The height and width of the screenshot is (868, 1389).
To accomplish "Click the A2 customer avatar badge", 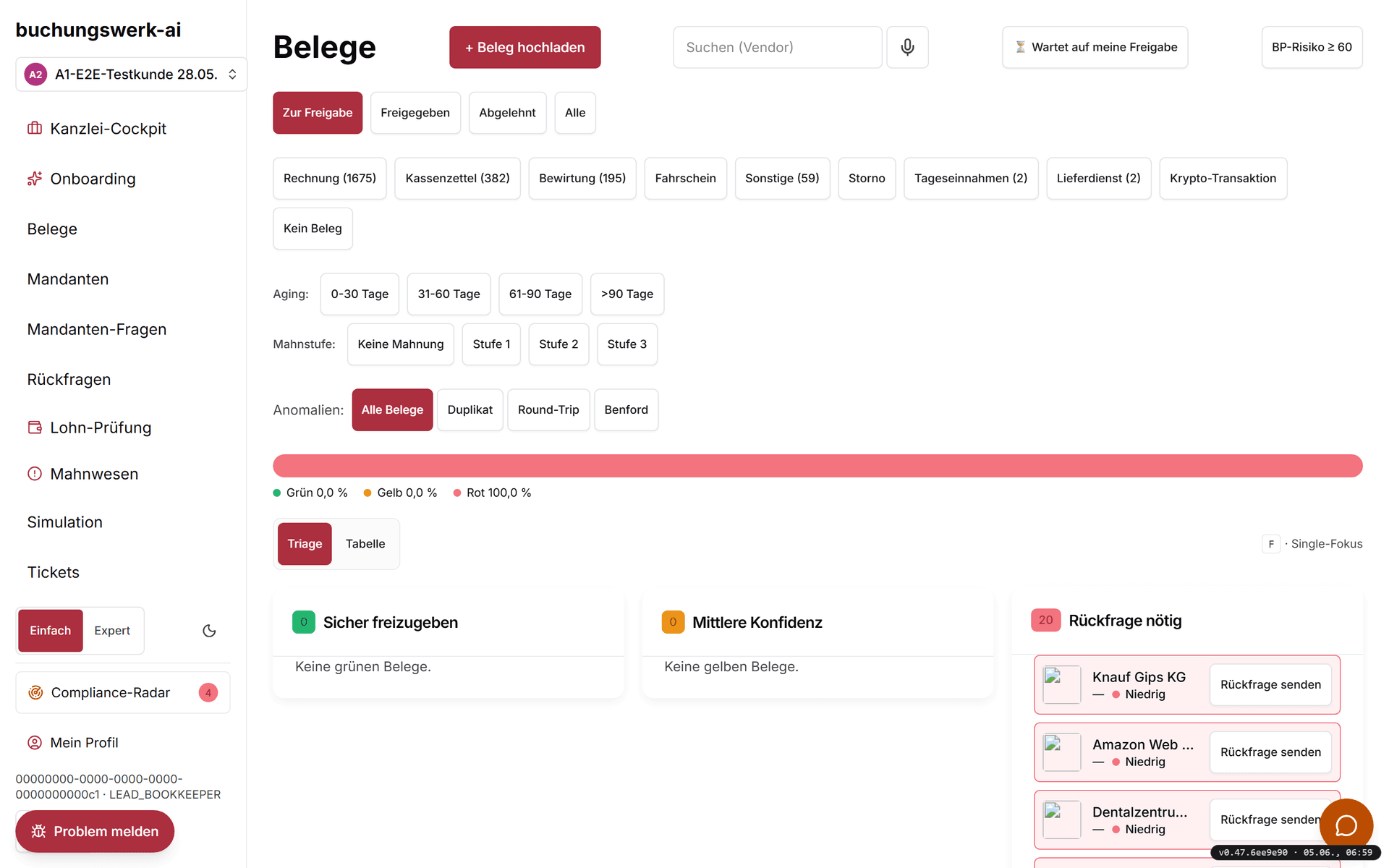I will (35, 75).
